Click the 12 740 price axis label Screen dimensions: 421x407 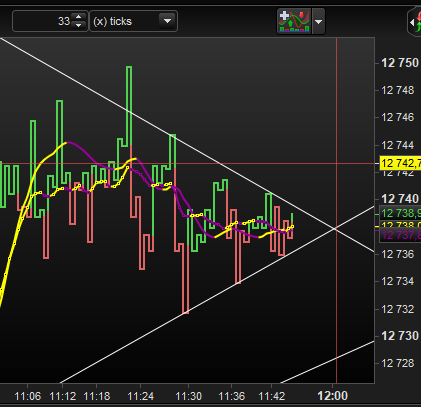[x=400, y=199]
